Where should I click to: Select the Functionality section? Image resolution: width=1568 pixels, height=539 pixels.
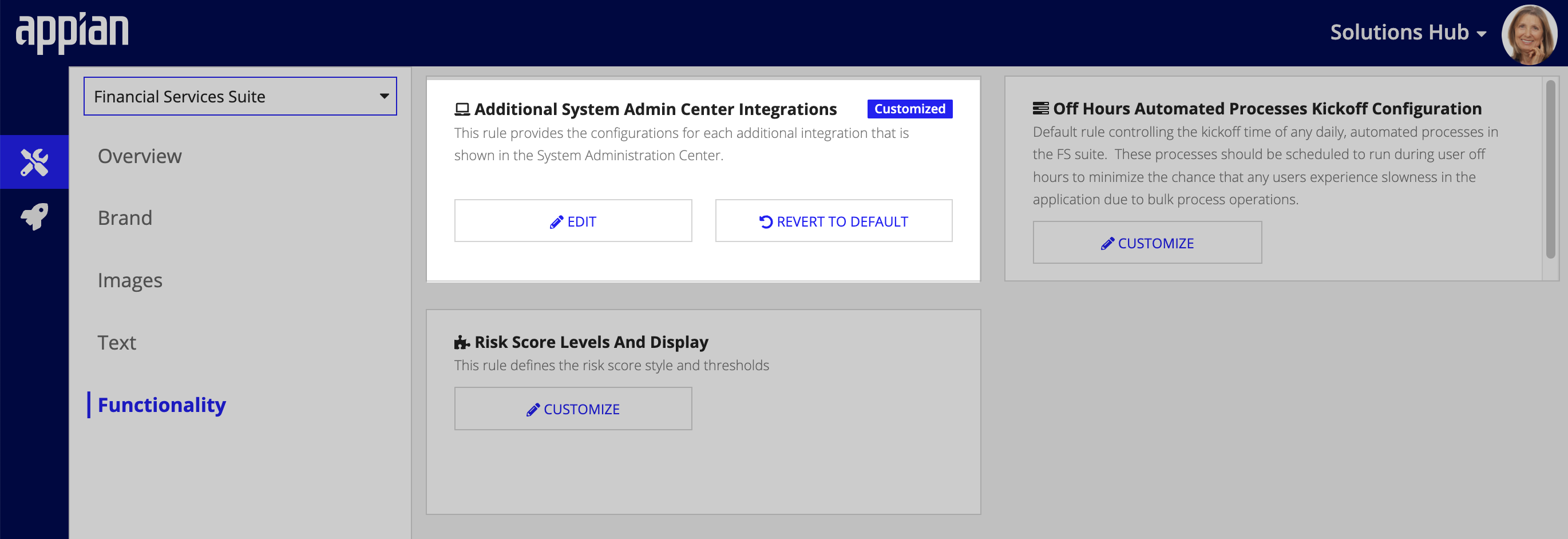(161, 405)
